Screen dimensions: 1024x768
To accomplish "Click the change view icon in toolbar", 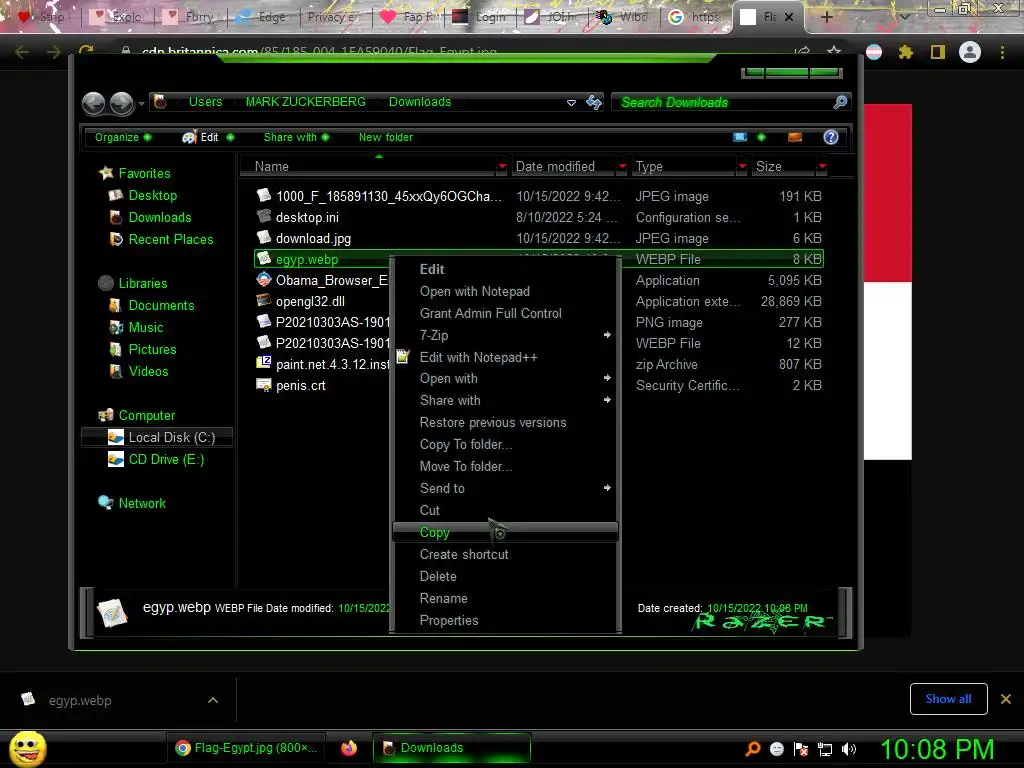I will tap(740, 137).
